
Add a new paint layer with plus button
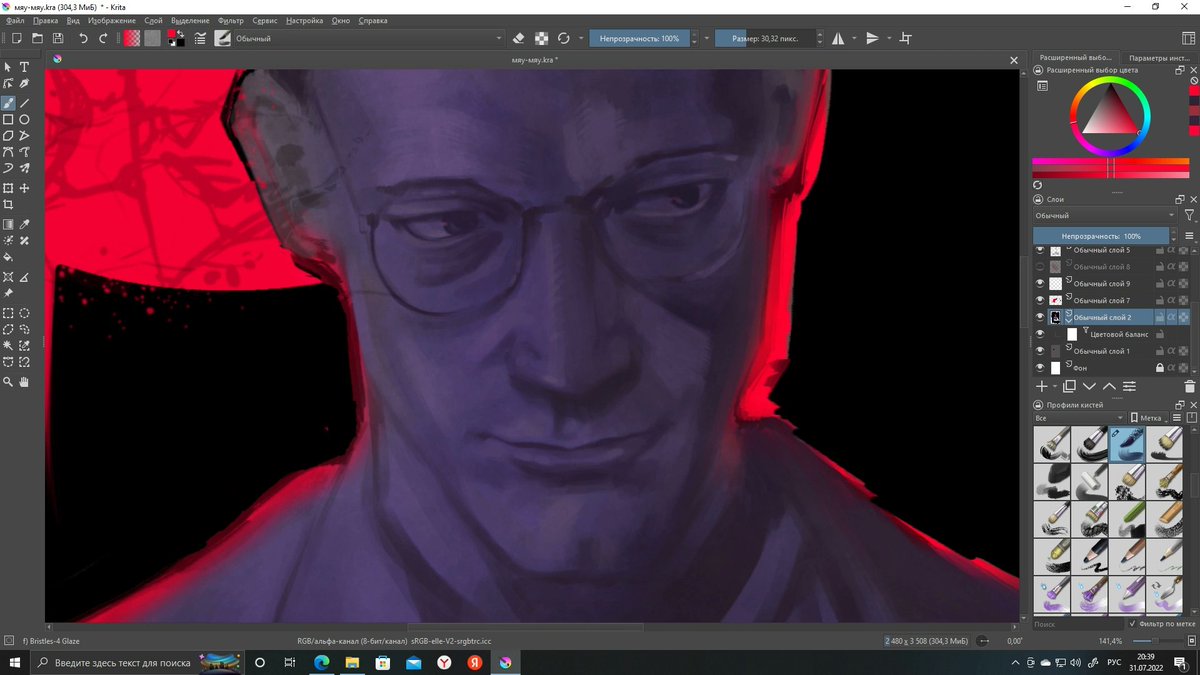coord(1041,386)
